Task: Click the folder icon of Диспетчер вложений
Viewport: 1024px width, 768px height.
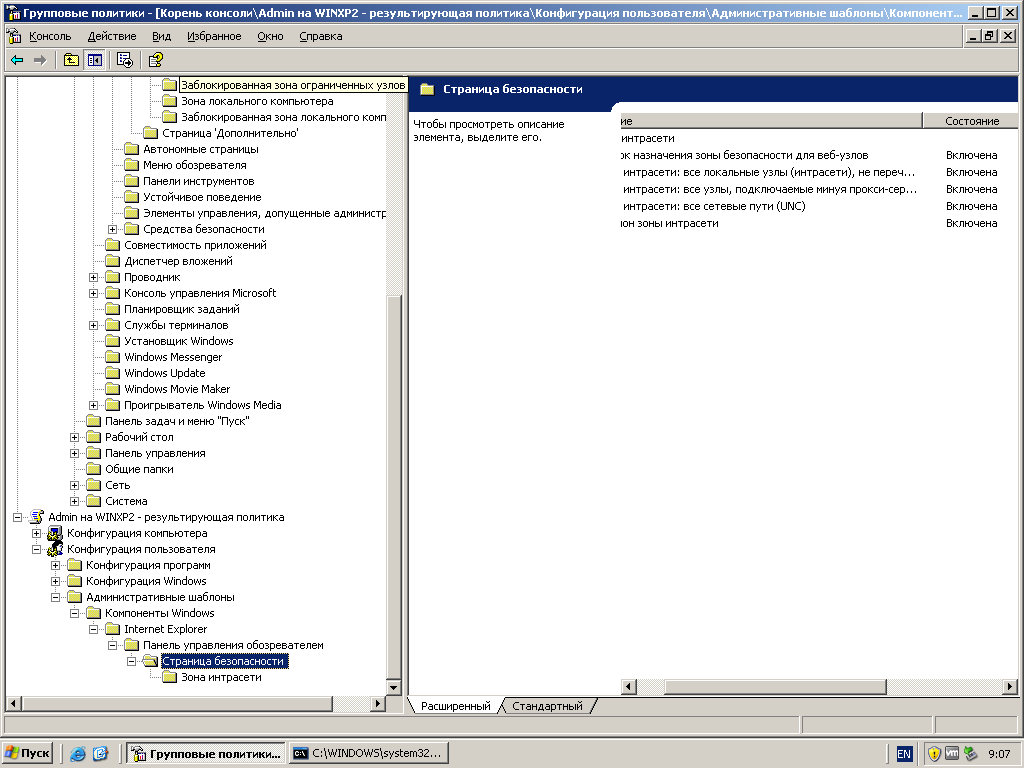Action: pos(113,261)
